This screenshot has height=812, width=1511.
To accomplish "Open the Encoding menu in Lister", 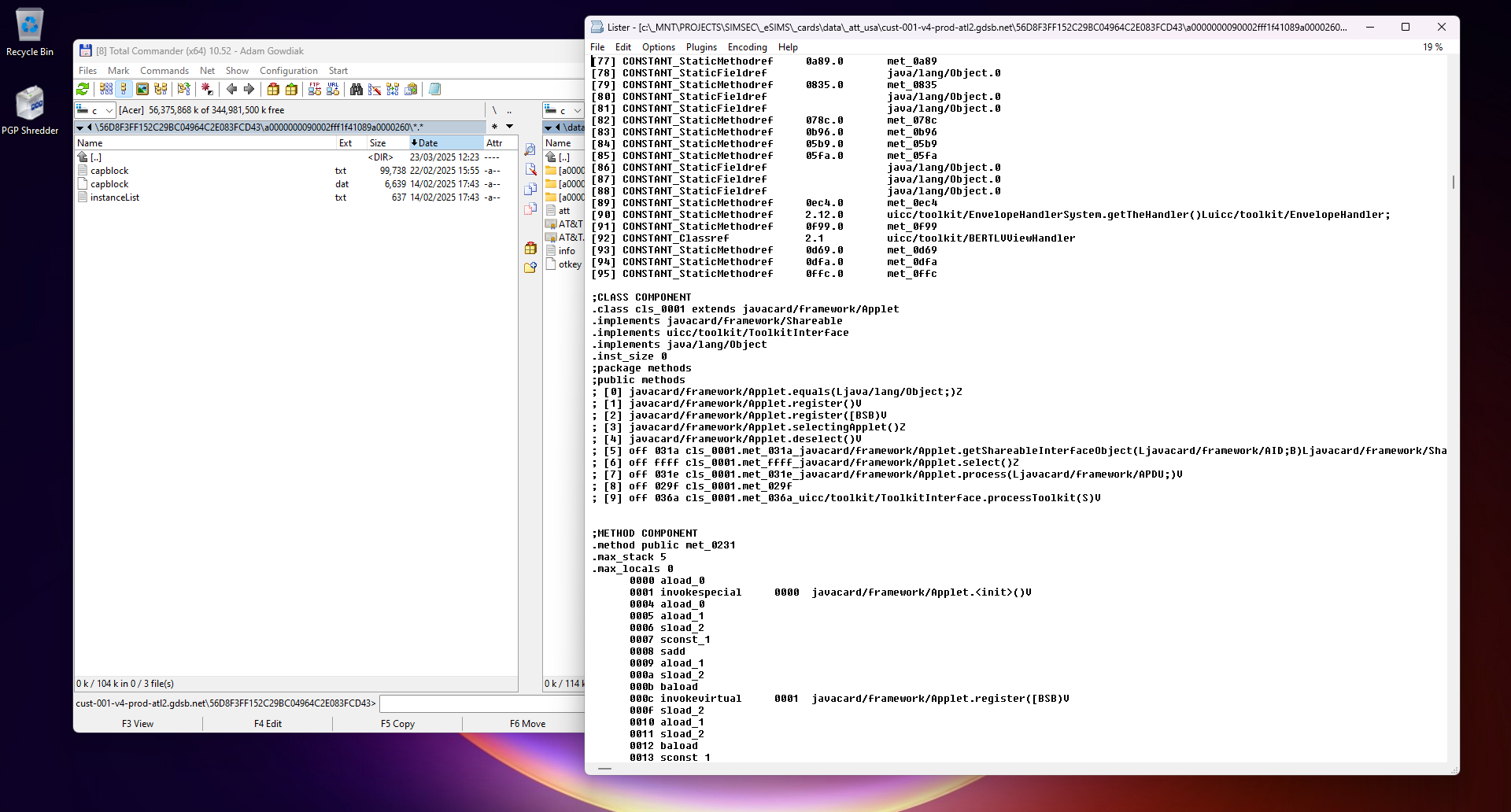I will coord(746,47).
